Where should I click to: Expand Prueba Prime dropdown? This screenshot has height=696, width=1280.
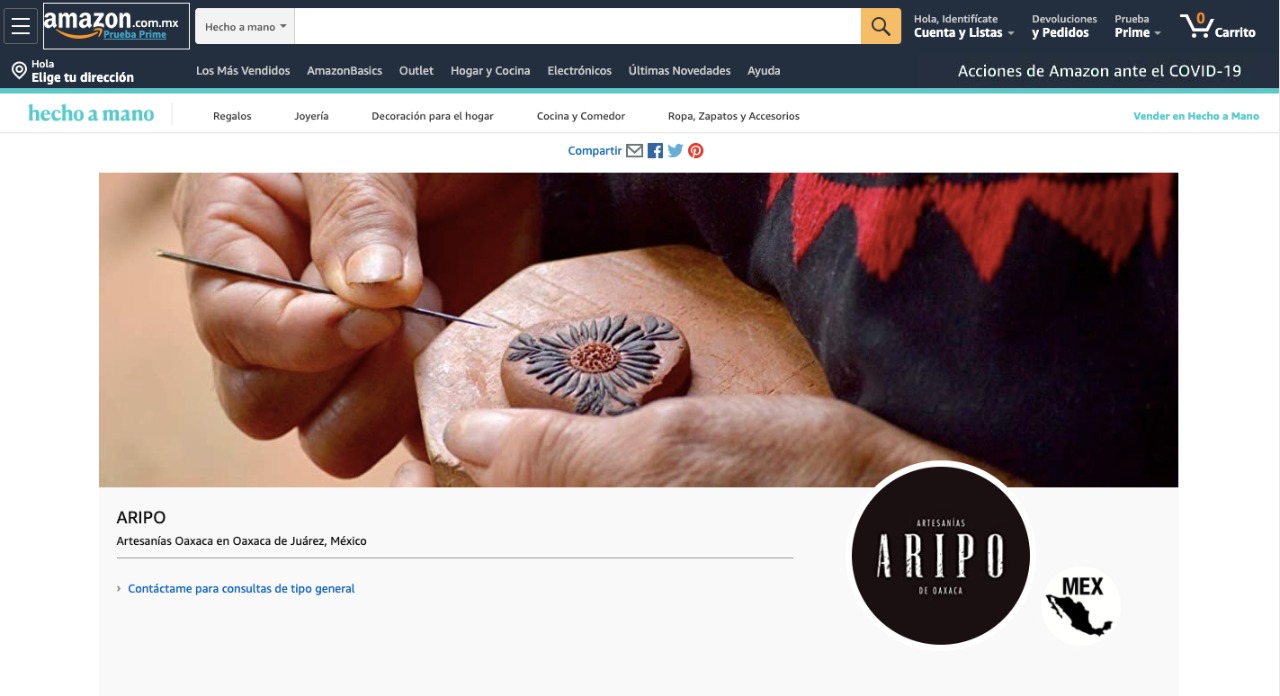point(1137,26)
